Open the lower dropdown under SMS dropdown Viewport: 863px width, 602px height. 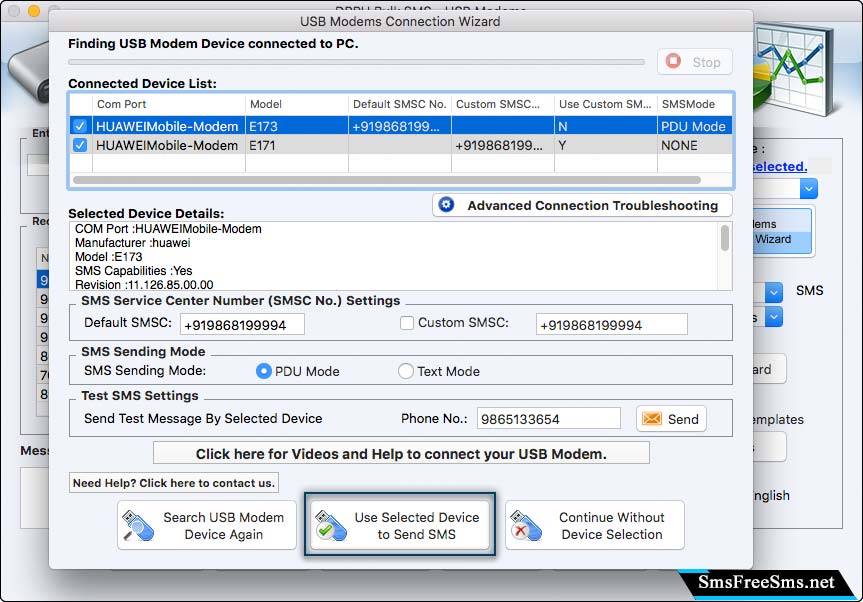774,317
